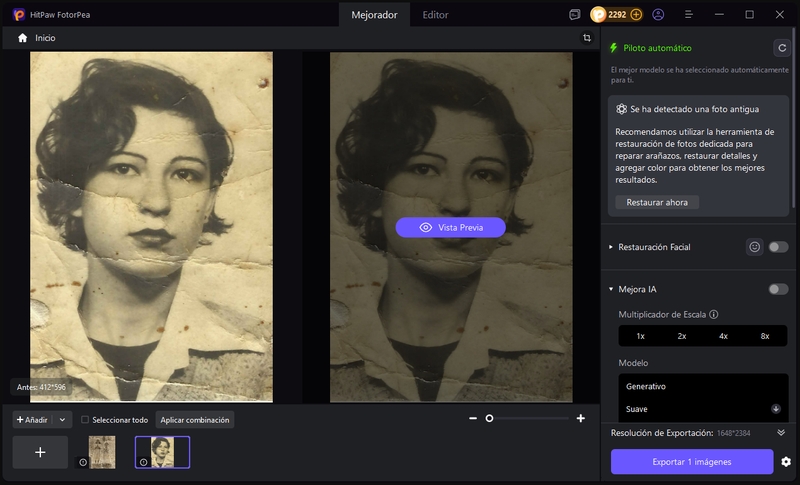Image resolution: width=800 pixels, height=485 pixels.
Task: Click Exportar 1 imágenes button
Action: click(x=692, y=462)
